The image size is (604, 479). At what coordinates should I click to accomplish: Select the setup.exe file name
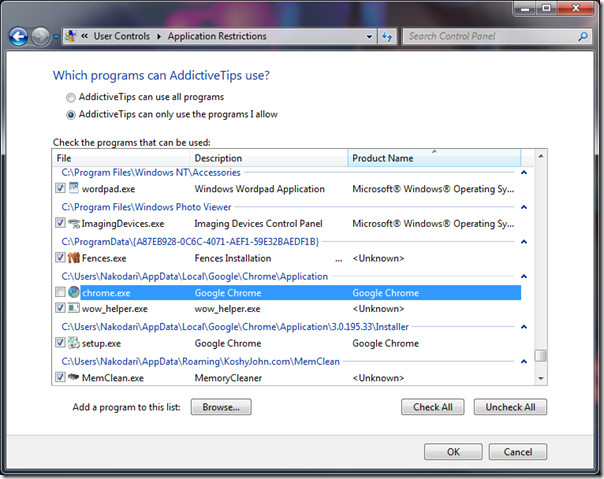coord(101,344)
